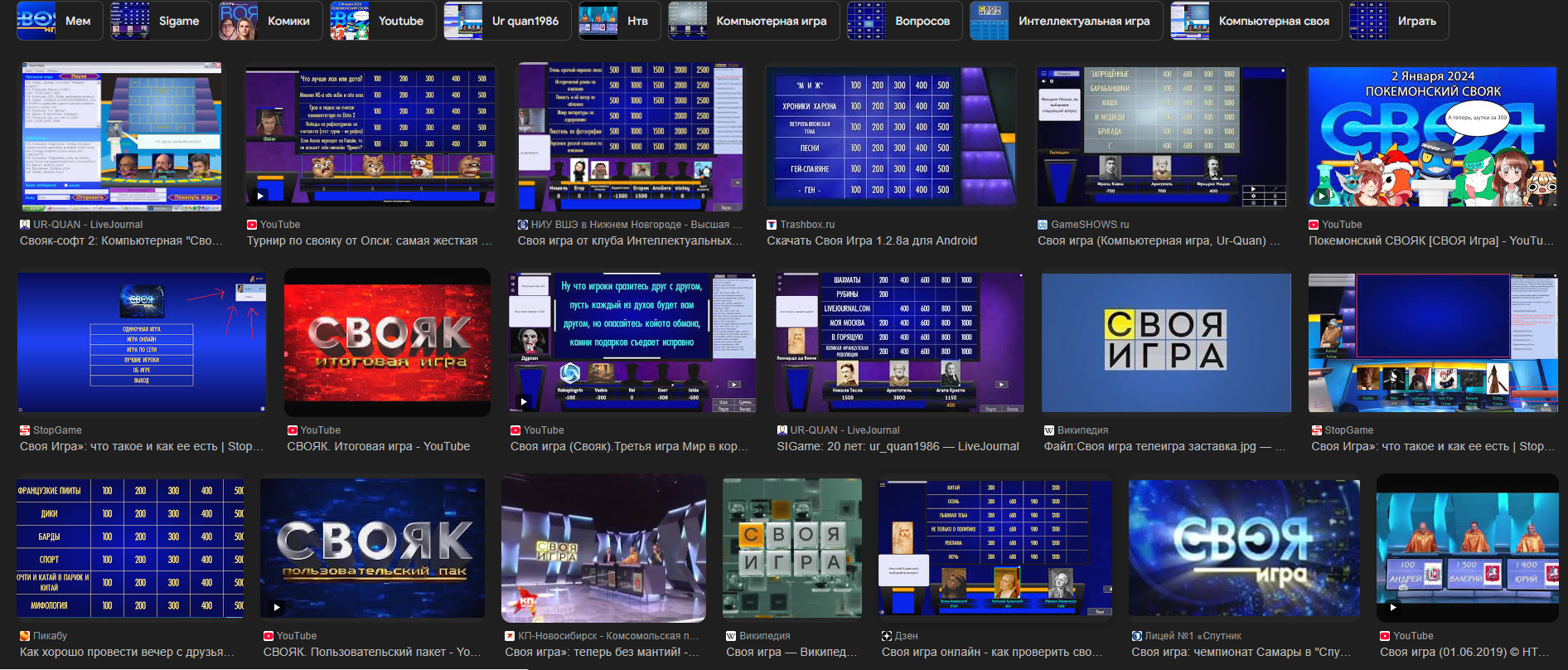The height and width of the screenshot is (670, 1568).
Task: Open the red "Свояк итоговая игра" thumbnail
Action: (x=387, y=342)
